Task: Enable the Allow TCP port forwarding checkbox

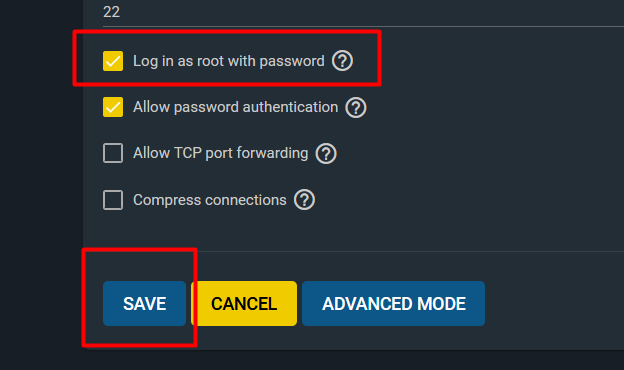Action: click(113, 153)
